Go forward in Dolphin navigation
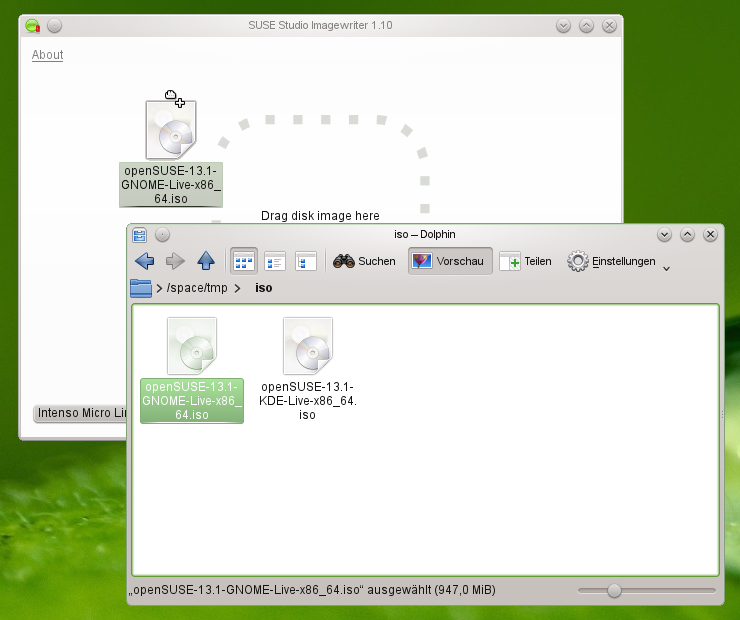 [x=175, y=261]
